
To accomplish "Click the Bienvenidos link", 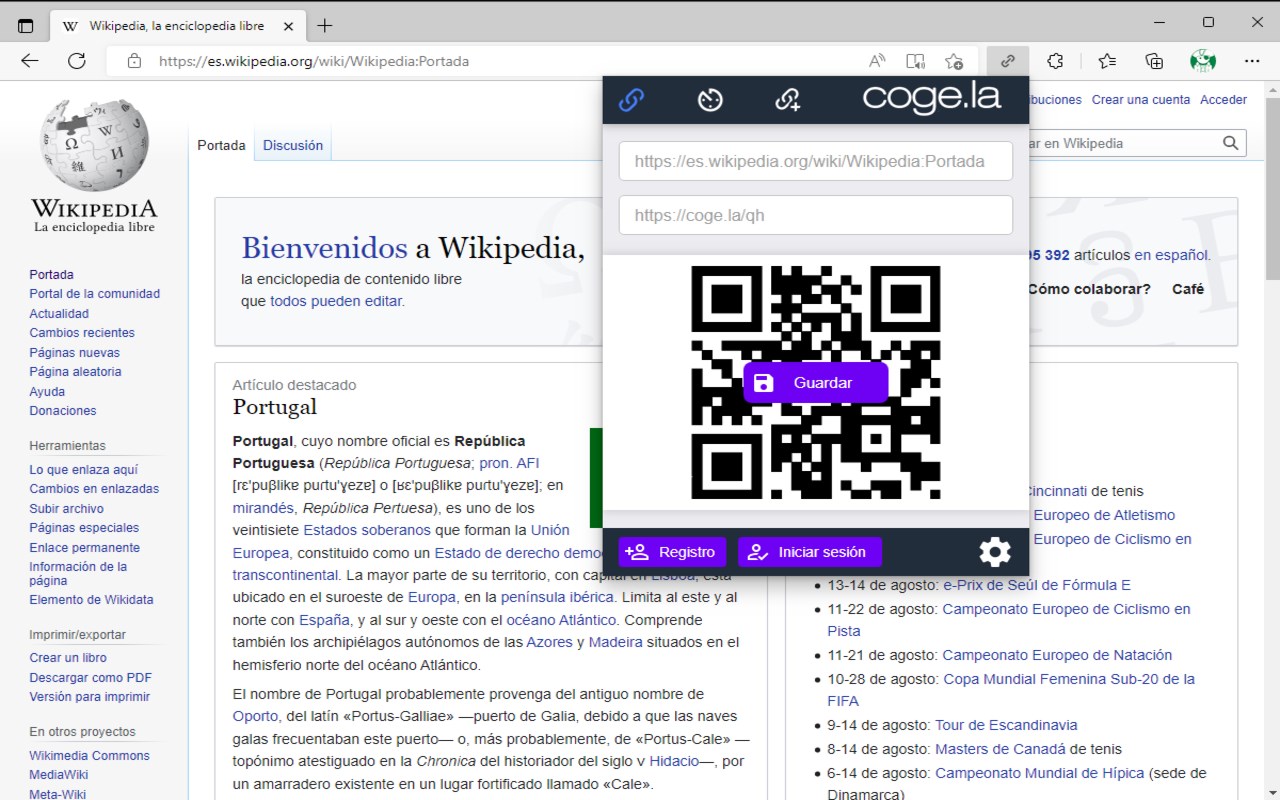I will [x=324, y=248].
